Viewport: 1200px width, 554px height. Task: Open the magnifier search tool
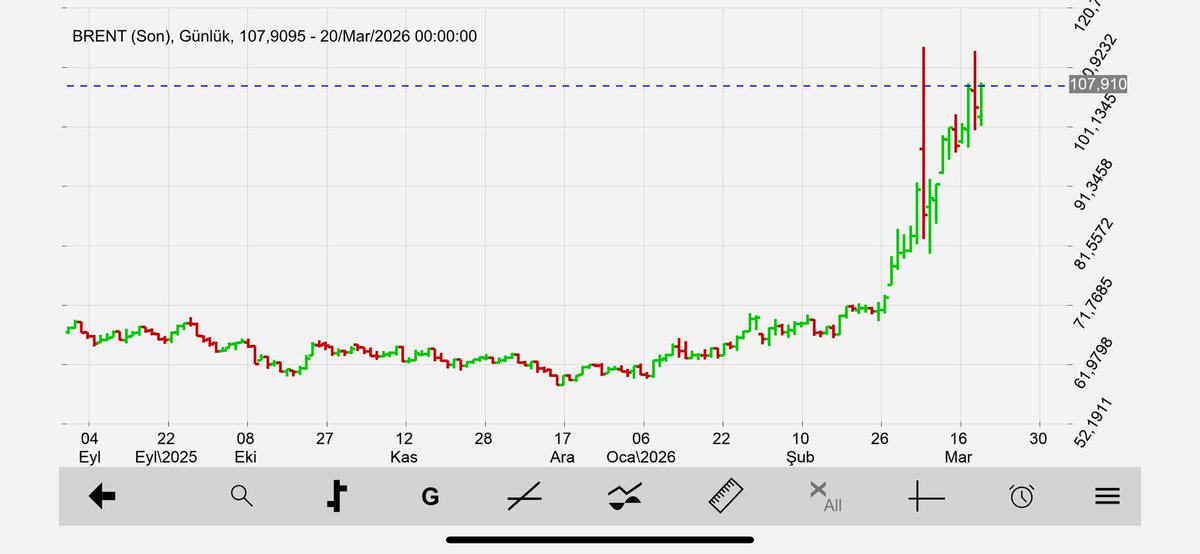coord(242,496)
